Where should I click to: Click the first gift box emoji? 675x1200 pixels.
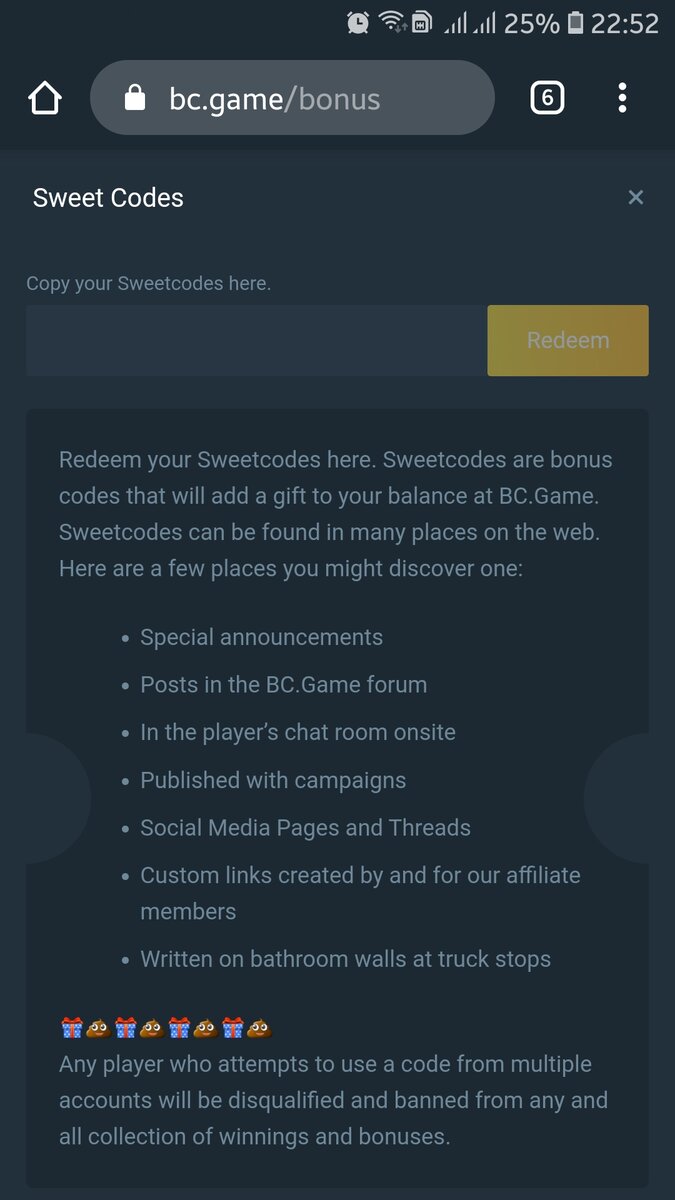(x=71, y=1027)
